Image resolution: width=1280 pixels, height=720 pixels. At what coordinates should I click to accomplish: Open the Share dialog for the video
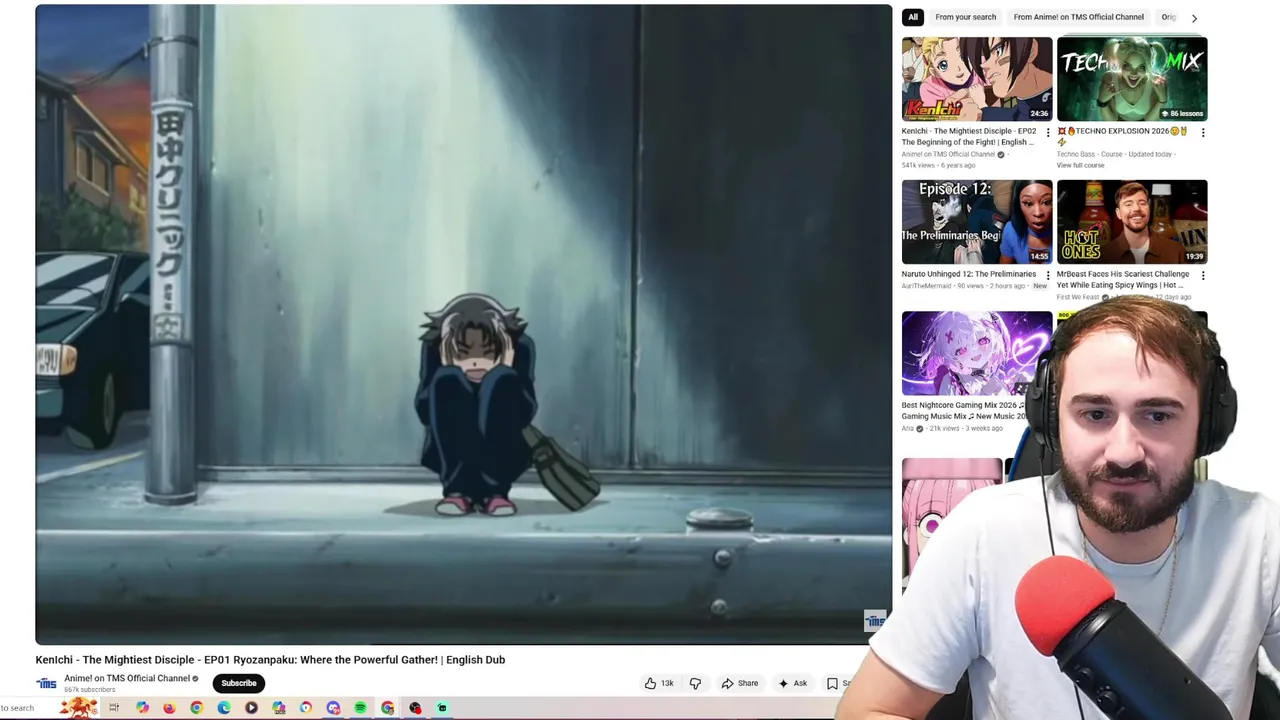[x=740, y=683]
